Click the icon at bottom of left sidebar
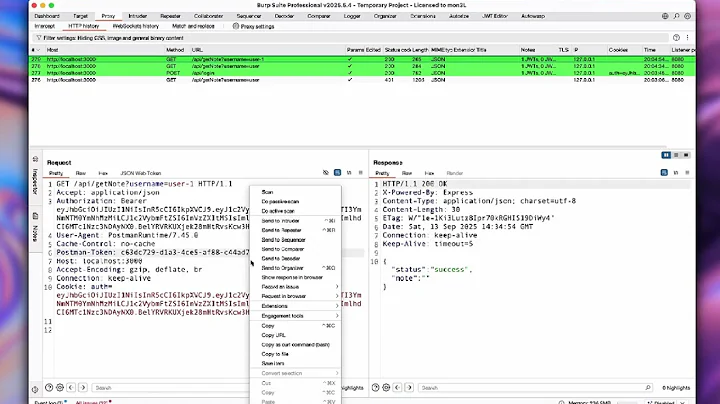This screenshot has width=720, height=404. click(x=35, y=389)
